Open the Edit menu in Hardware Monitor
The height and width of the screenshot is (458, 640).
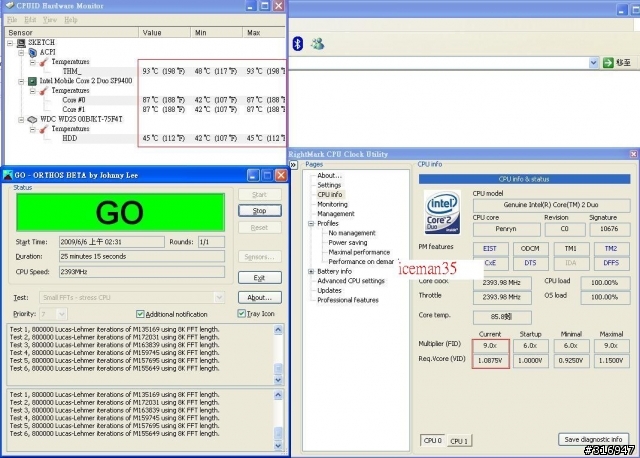pos(30,20)
